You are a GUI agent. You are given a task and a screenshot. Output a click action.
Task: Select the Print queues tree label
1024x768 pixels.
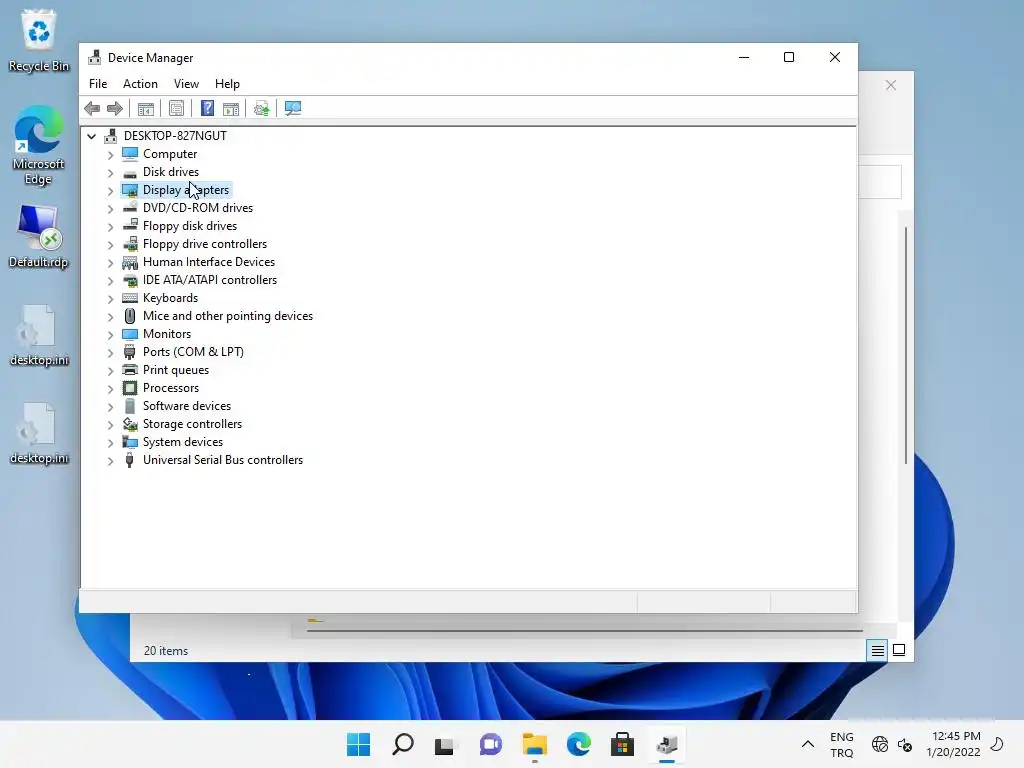176,370
